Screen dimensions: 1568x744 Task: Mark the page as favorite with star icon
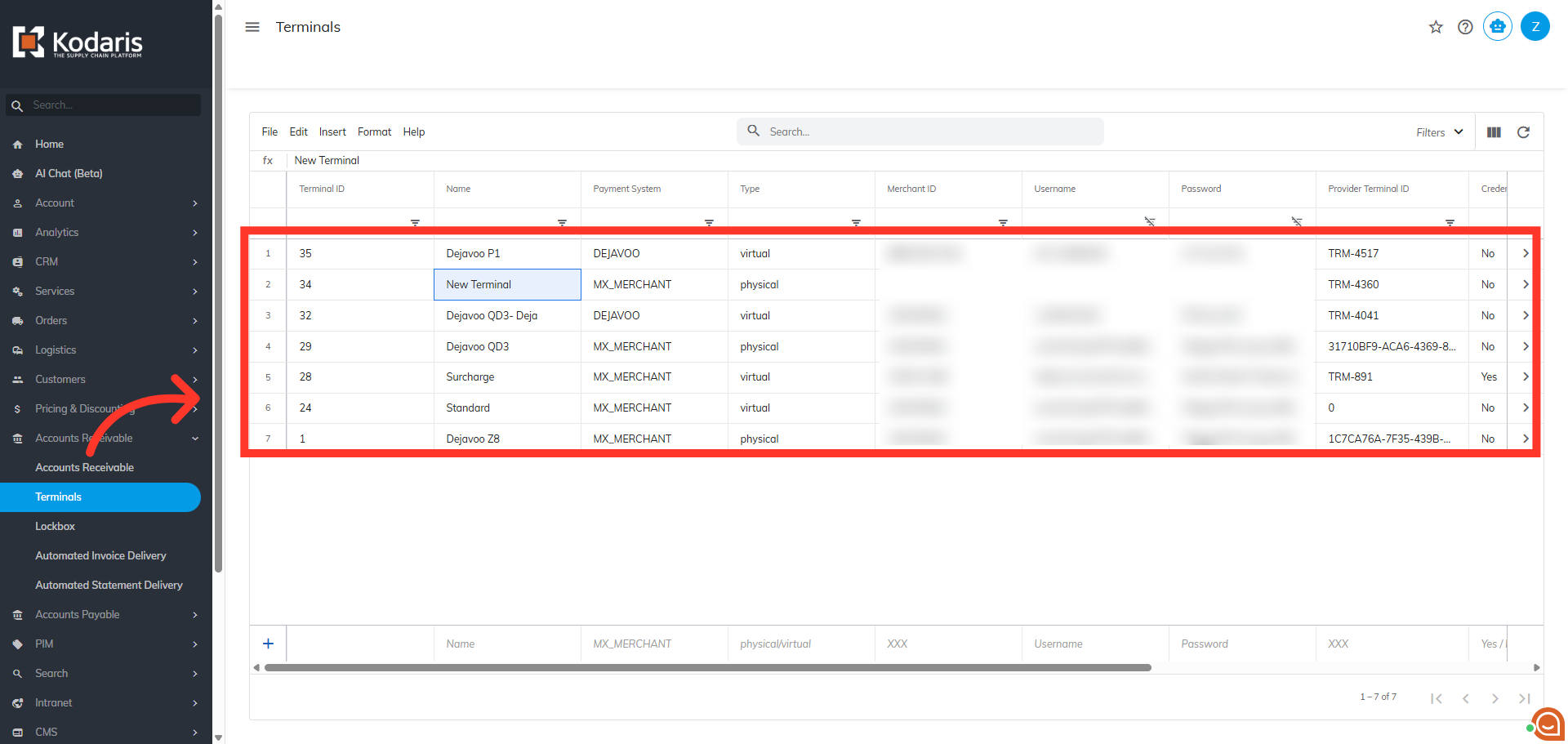click(x=1436, y=27)
